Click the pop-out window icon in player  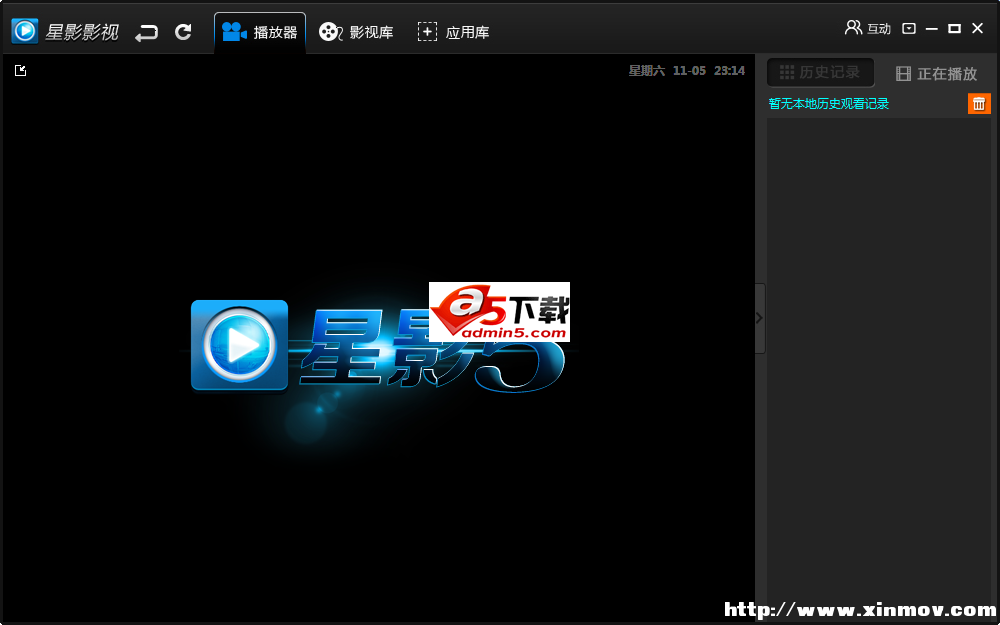[x=20, y=70]
